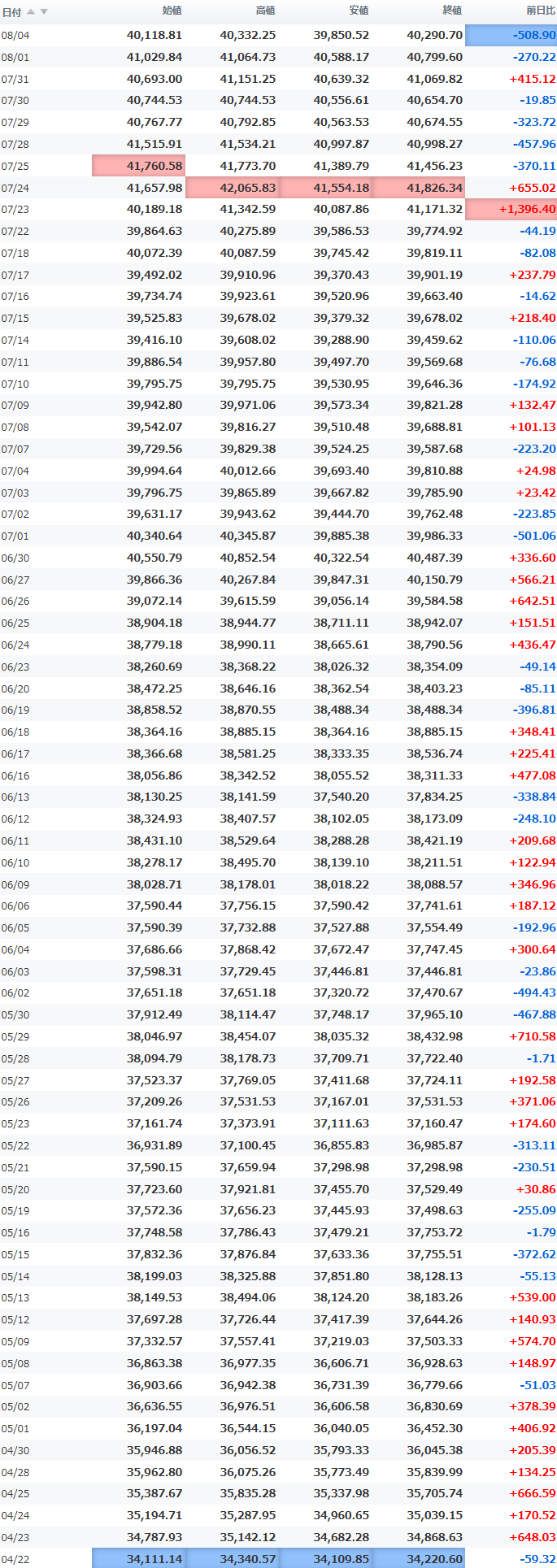The height and width of the screenshot is (1568, 557).
Task: Click the 07/30 date cell
Action: pyautogui.click(x=15, y=101)
